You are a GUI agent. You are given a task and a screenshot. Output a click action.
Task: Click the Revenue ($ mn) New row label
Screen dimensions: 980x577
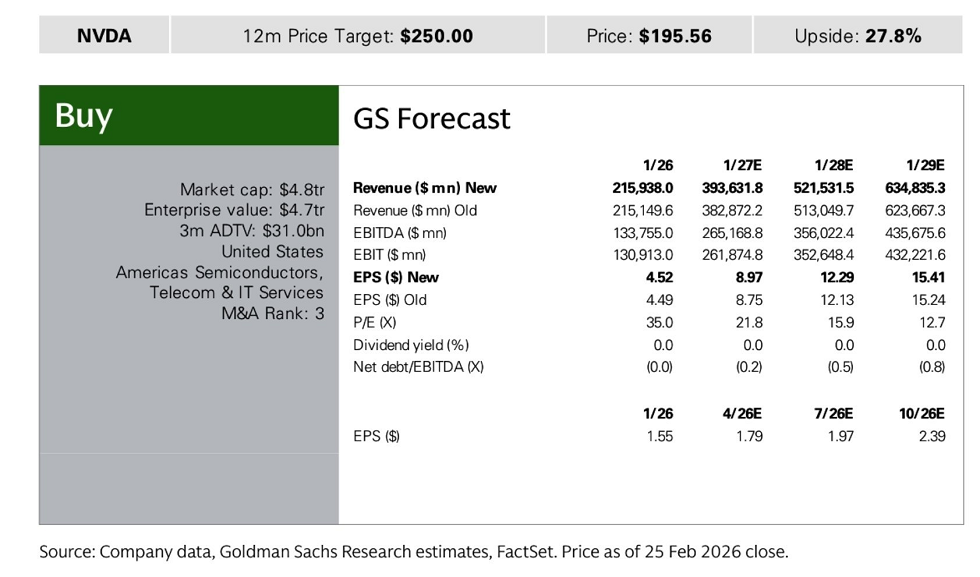tap(424, 188)
